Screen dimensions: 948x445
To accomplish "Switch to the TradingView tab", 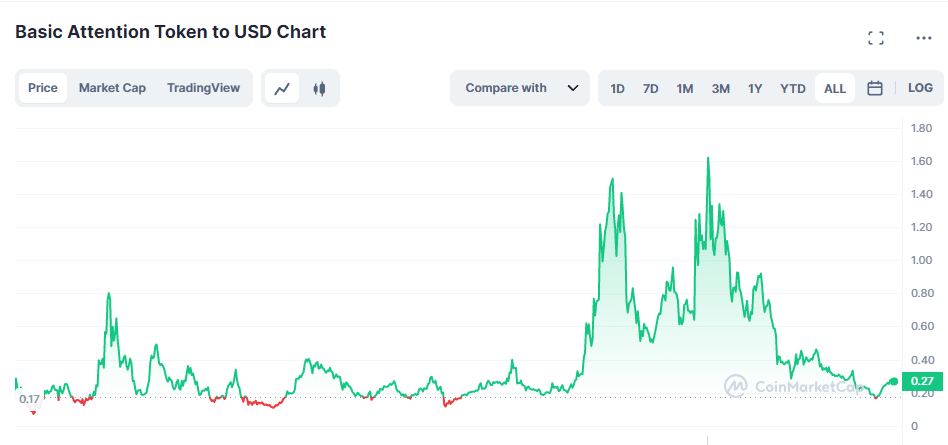I will (x=203, y=88).
